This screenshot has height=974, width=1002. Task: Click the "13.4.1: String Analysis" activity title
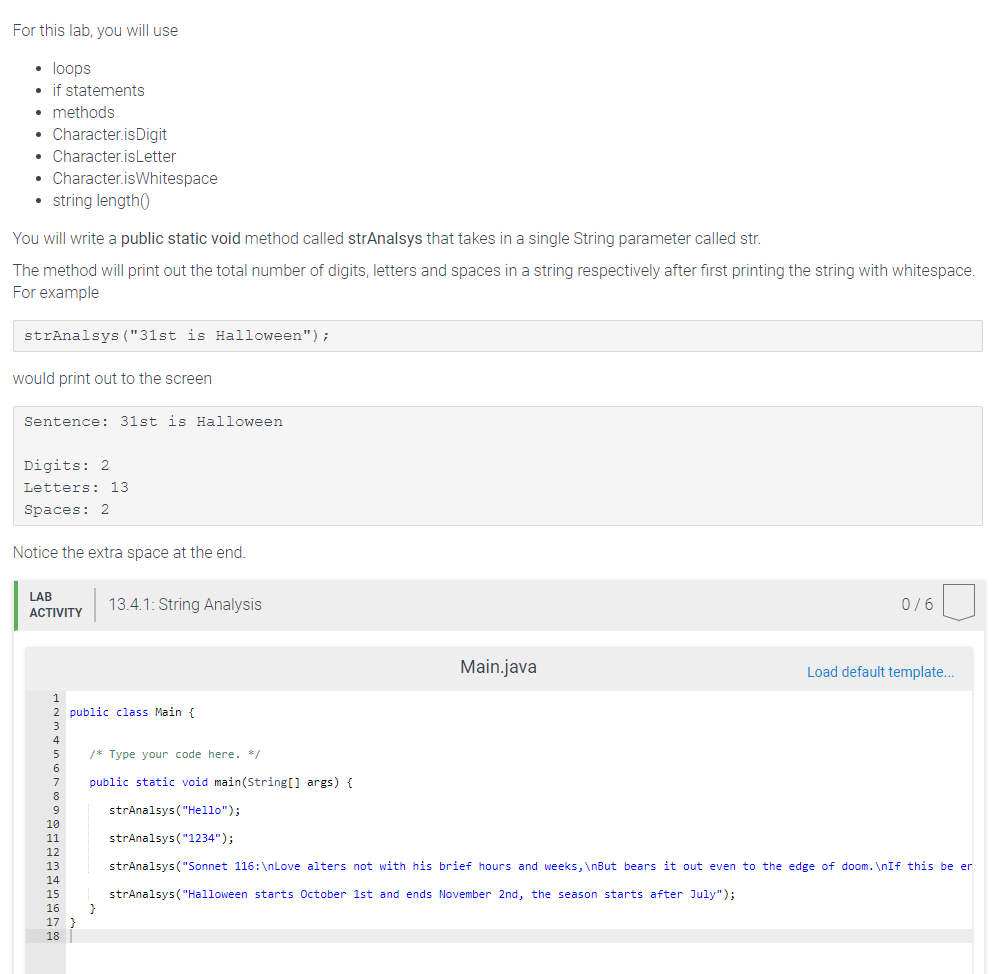(187, 604)
